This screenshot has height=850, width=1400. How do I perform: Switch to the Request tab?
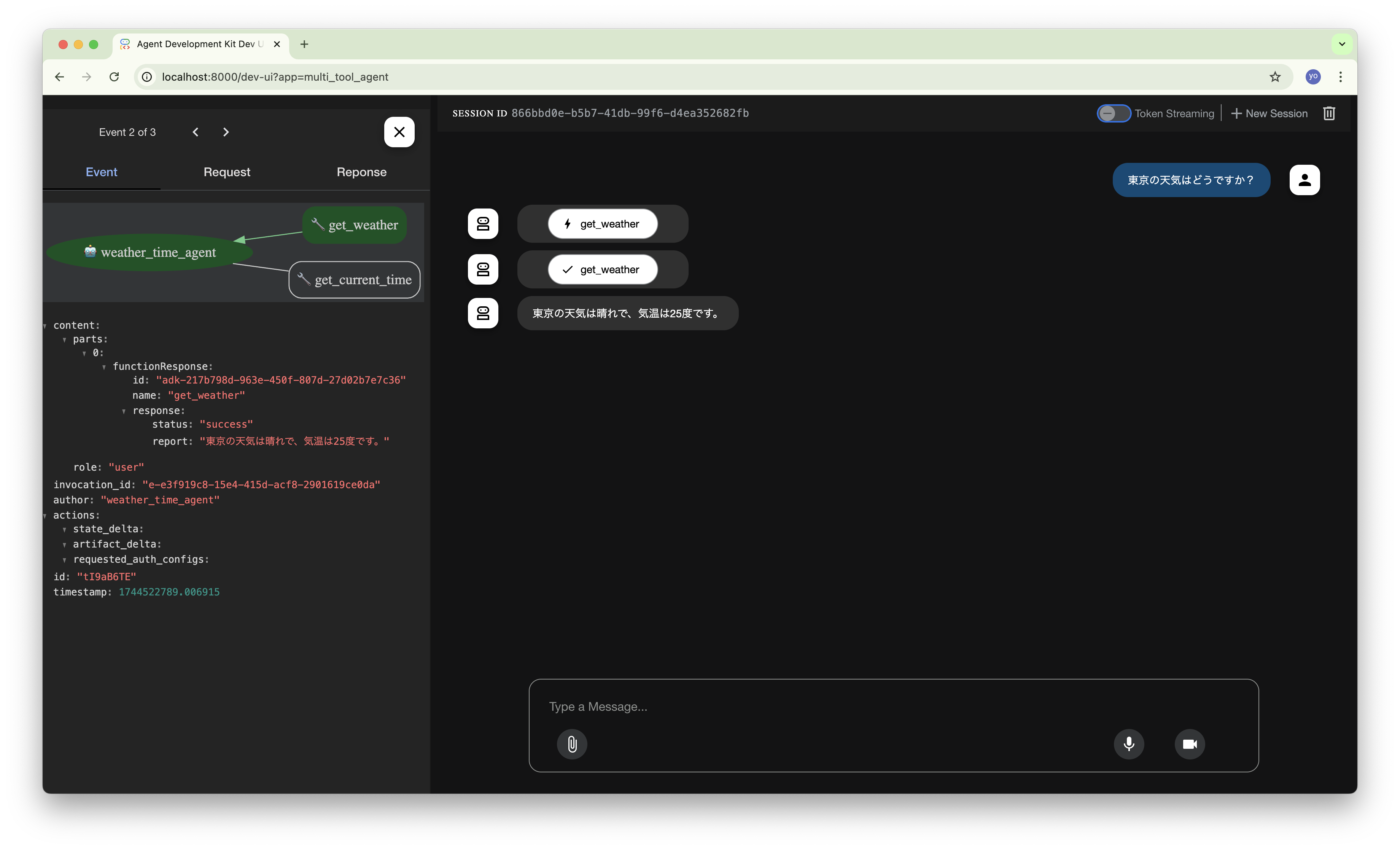226,172
